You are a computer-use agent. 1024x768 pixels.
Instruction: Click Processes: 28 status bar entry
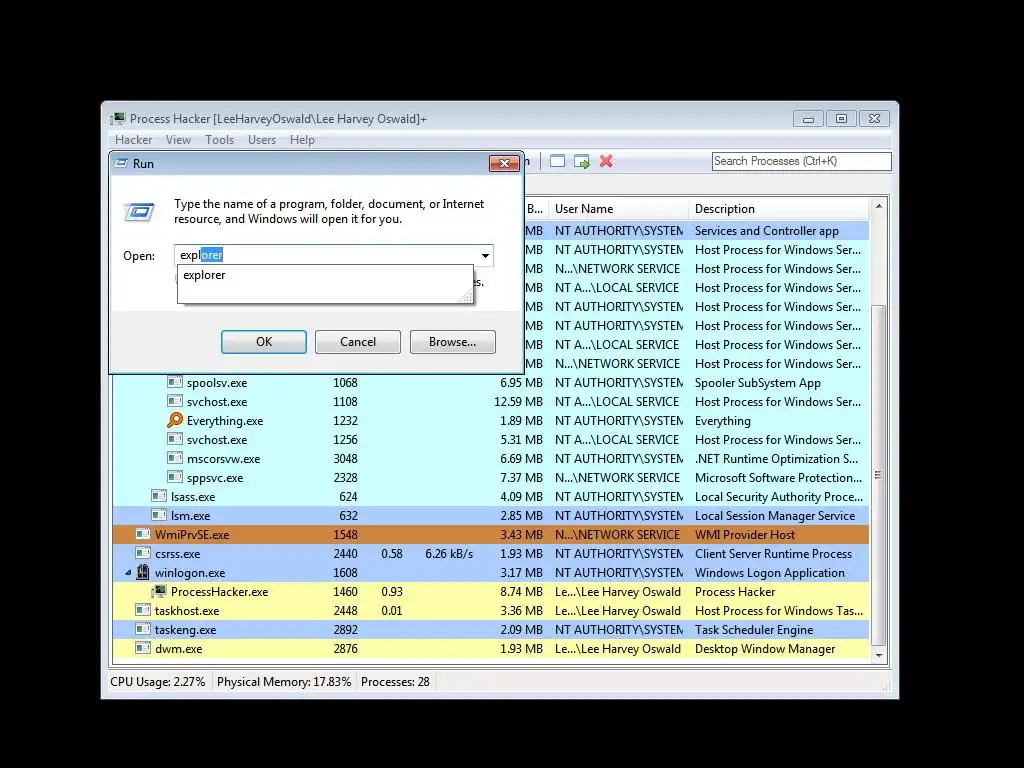pyautogui.click(x=395, y=682)
